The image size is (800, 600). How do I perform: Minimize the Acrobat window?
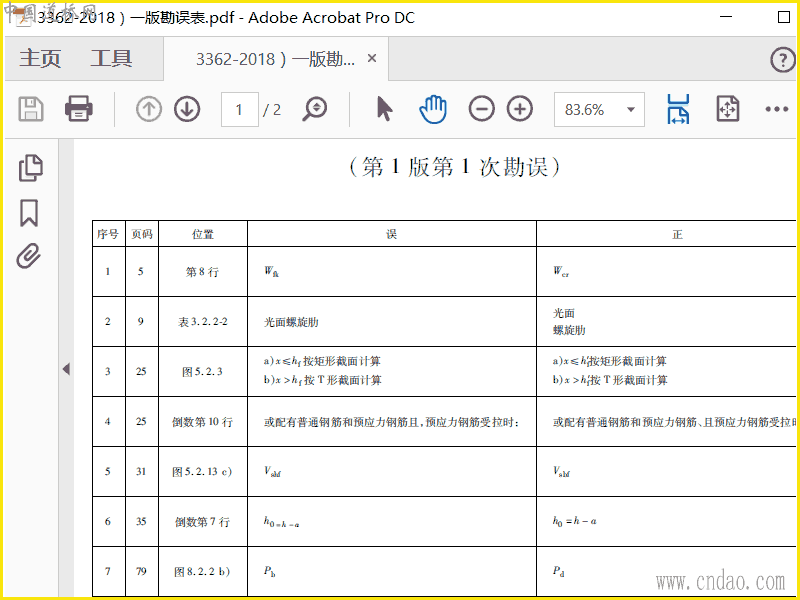click(x=726, y=17)
